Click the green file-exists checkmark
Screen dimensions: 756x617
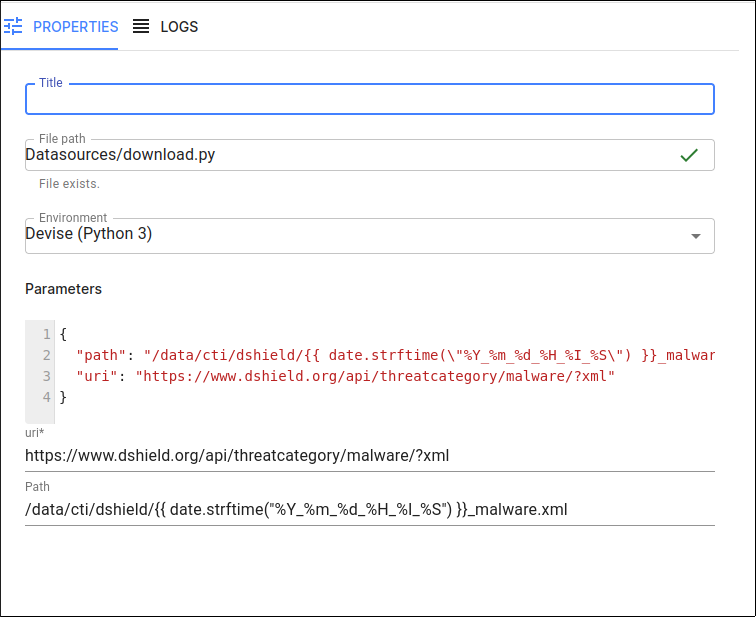point(689,155)
